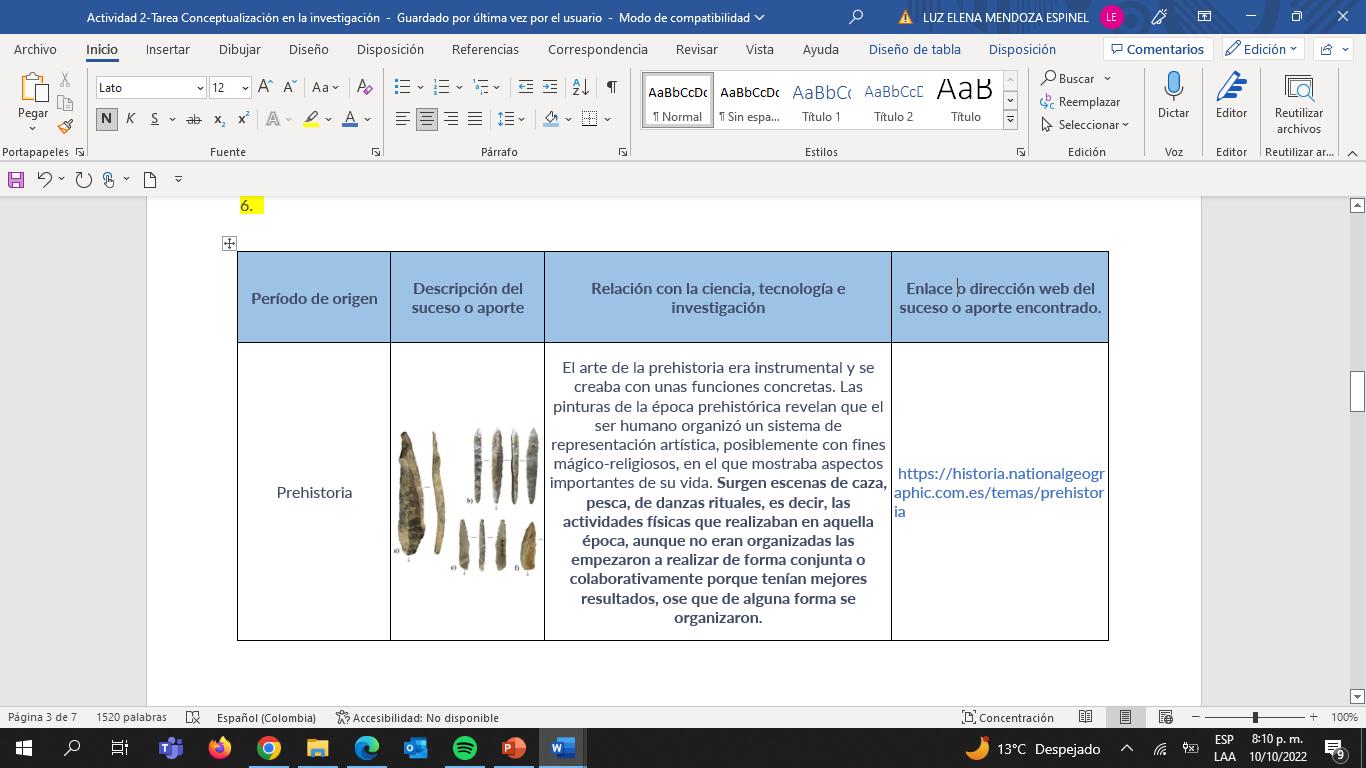
Task: Adjust the zoom level slider
Action: pyautogui.click(x=1255, y=717)
